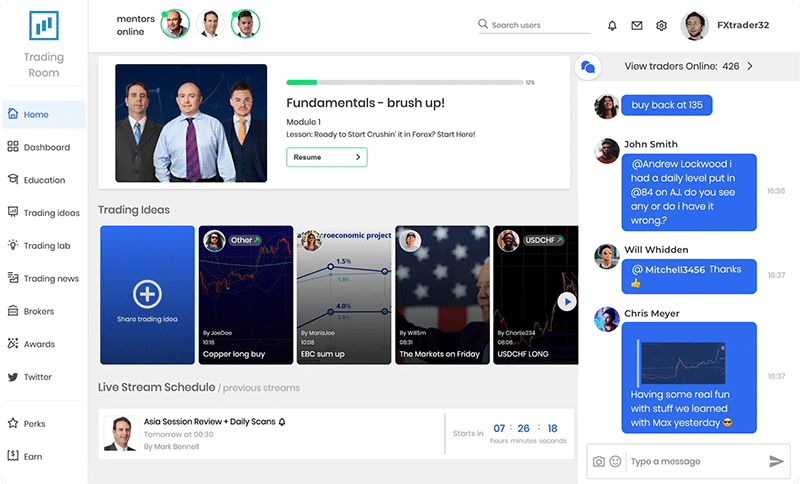Click the chat bubbles icon
This screenshot has height=484, width=800.
pos(588,67)
